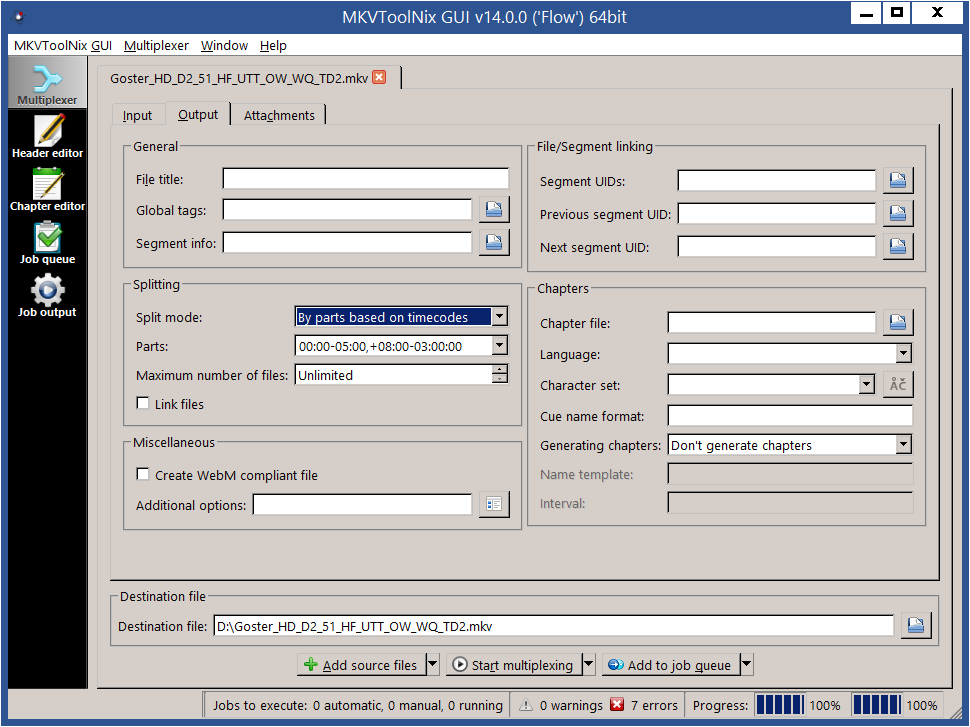Expand Add to job queue arrow menu
Screen dimensions: 970x727
point(747,665)
